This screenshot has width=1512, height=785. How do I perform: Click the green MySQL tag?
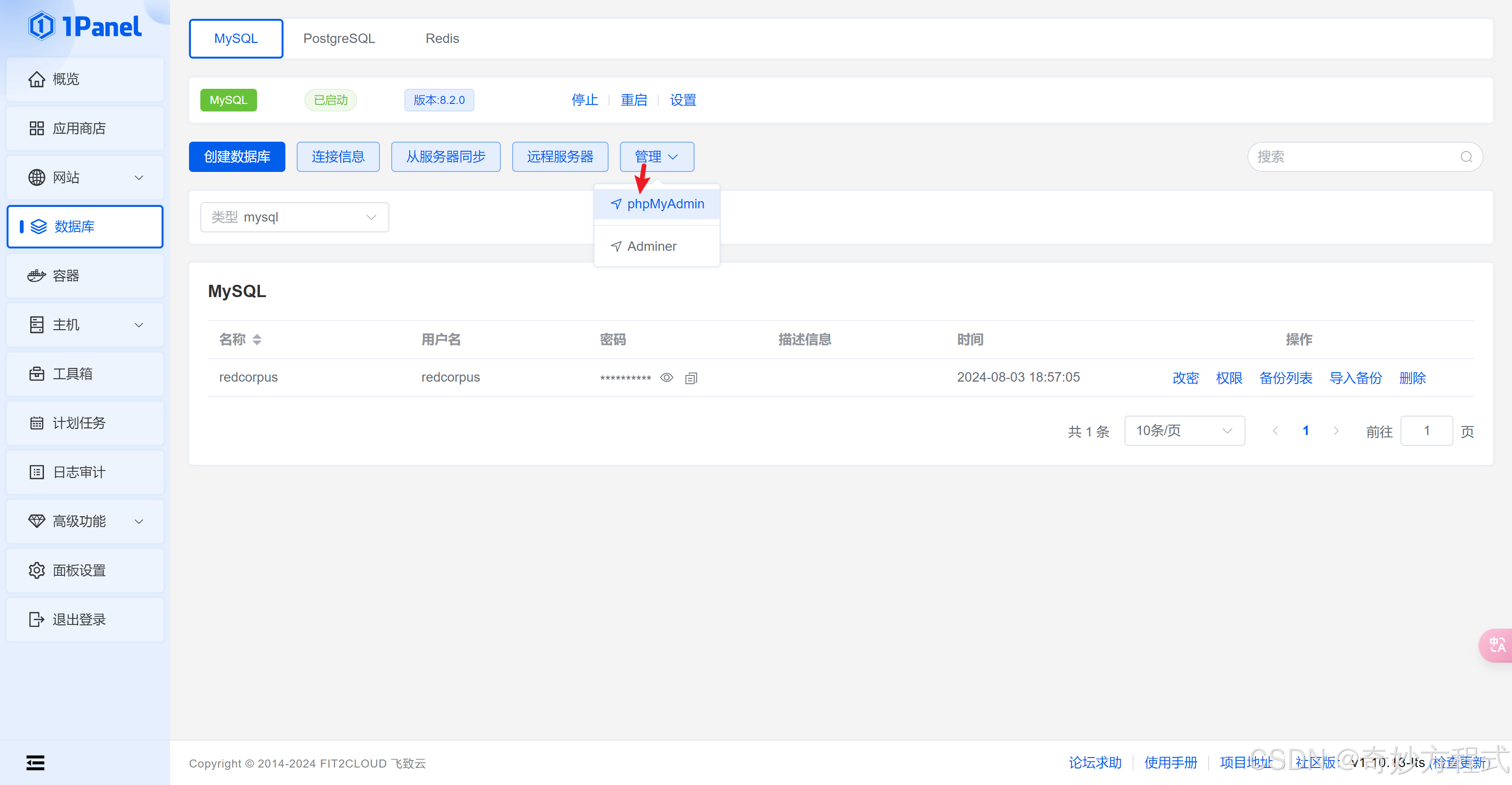coord(228,100)
